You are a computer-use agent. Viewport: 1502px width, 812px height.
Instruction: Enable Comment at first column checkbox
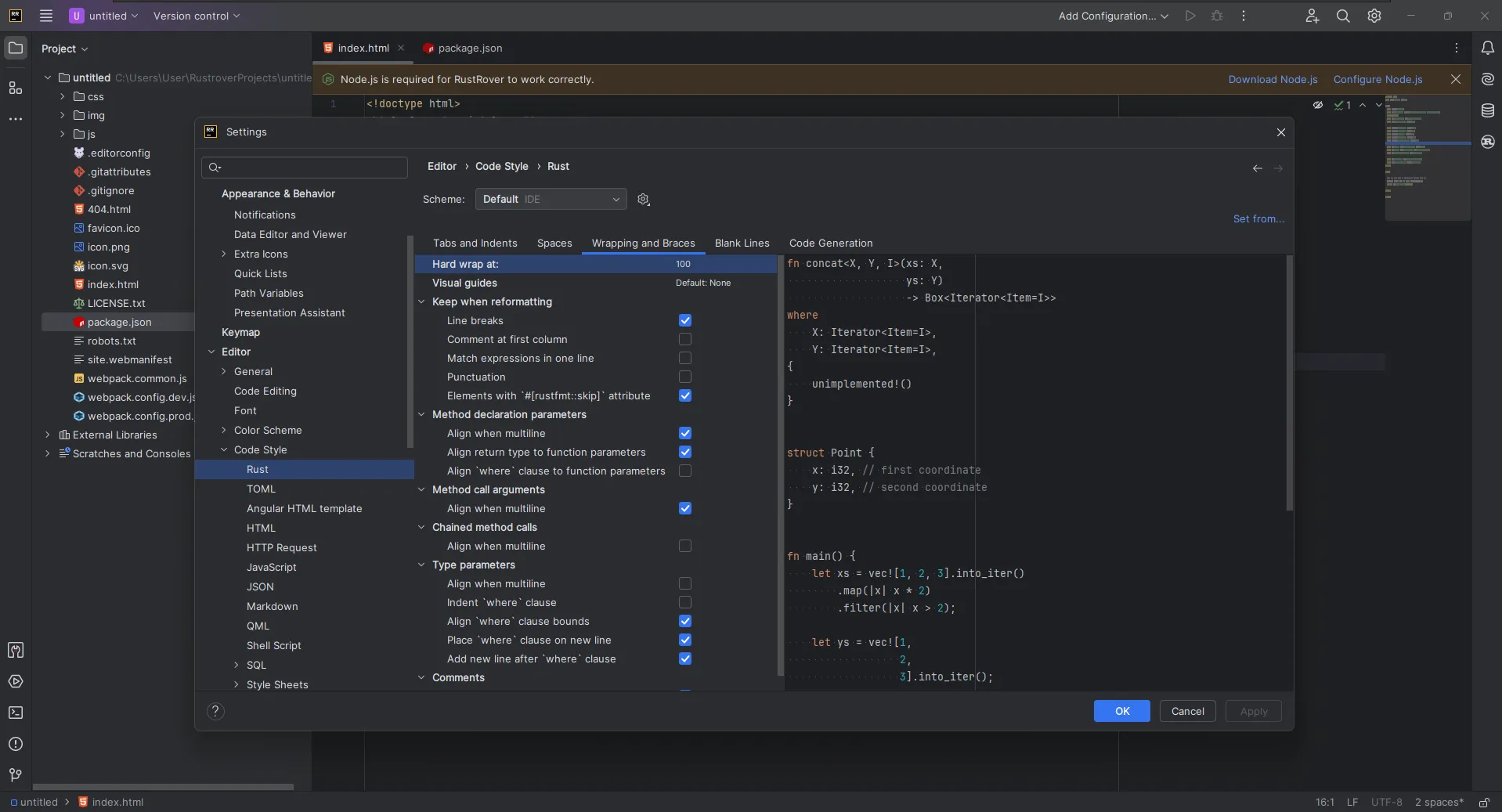(x=685, y=339)
